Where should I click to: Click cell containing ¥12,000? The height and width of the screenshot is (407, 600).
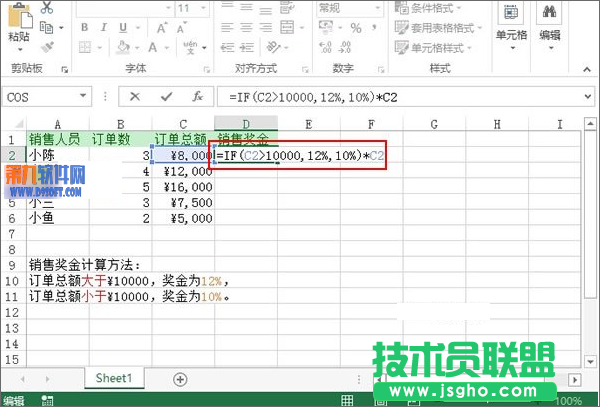click(x=183, y=171)
